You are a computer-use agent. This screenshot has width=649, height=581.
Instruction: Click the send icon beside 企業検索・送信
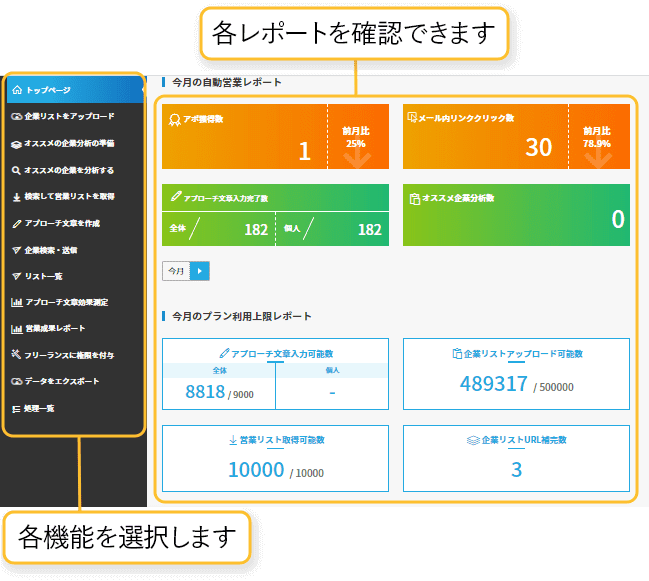(17, 250)
